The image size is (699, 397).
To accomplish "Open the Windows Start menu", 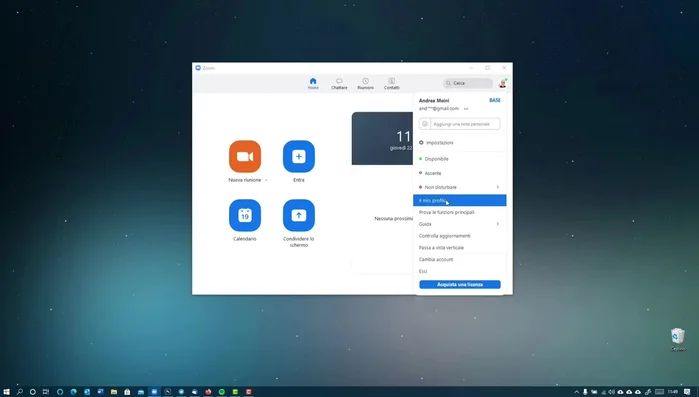I will point(6,392).
